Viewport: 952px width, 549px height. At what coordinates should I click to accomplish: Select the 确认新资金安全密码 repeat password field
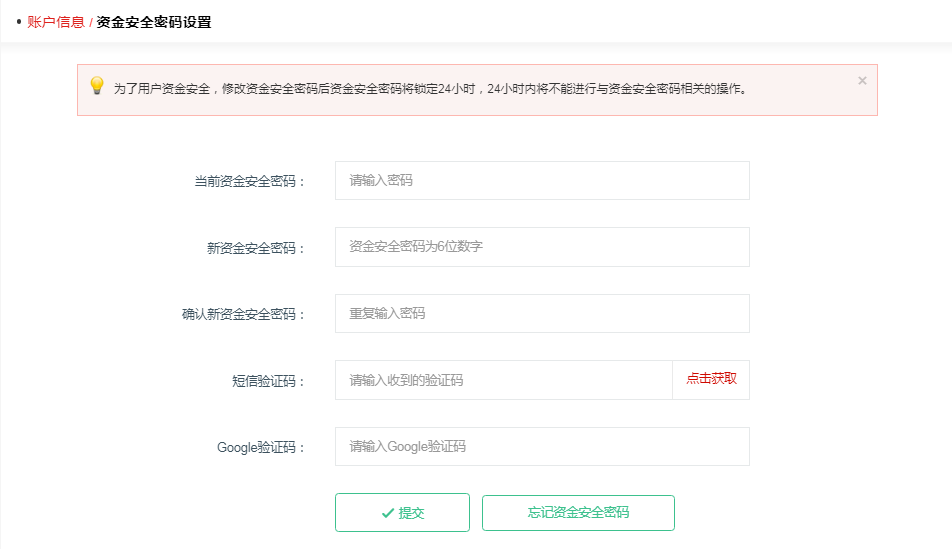[x=541, y=313]
